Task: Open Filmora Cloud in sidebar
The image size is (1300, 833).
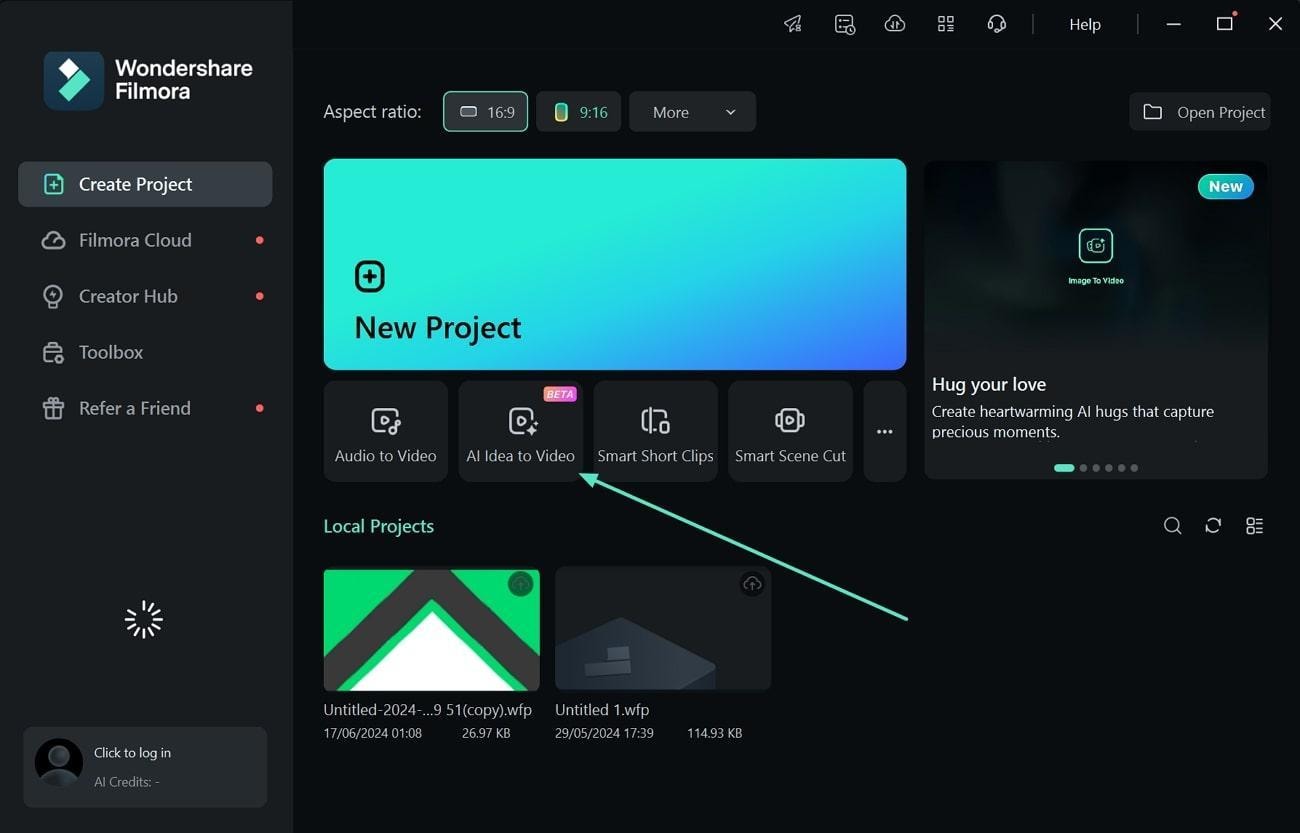Action: (x=145, y=240)
